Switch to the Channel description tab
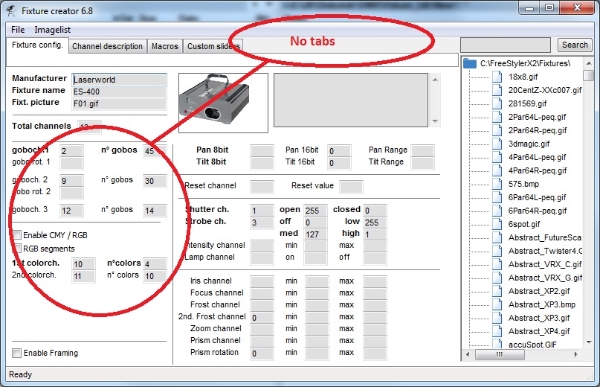 tap(108, 46)
